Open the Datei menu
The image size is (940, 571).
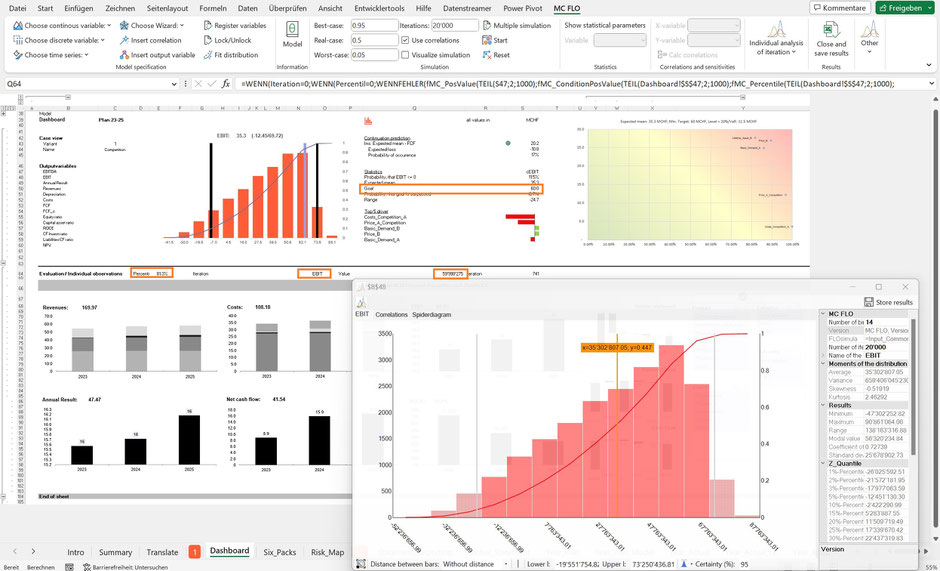[17, 8]
